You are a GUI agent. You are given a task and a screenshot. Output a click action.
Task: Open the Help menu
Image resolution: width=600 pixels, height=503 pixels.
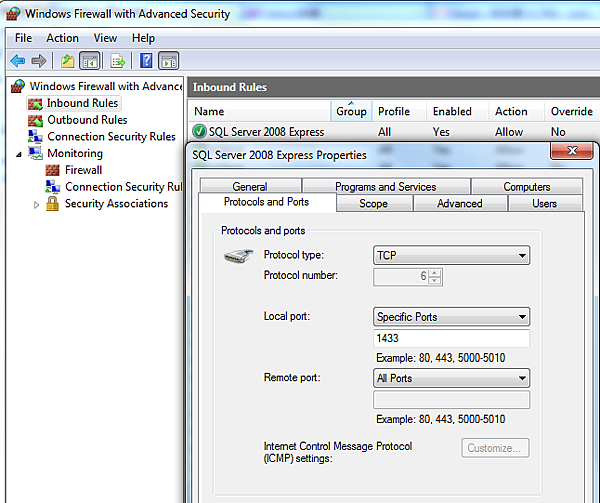[143, 38]
